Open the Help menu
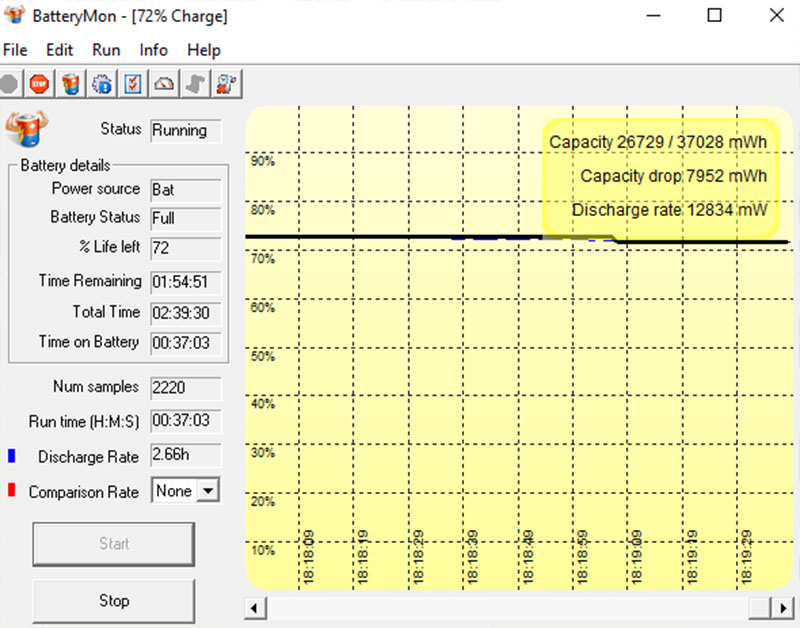Screen dimensions: 800x628 point(204,50)
